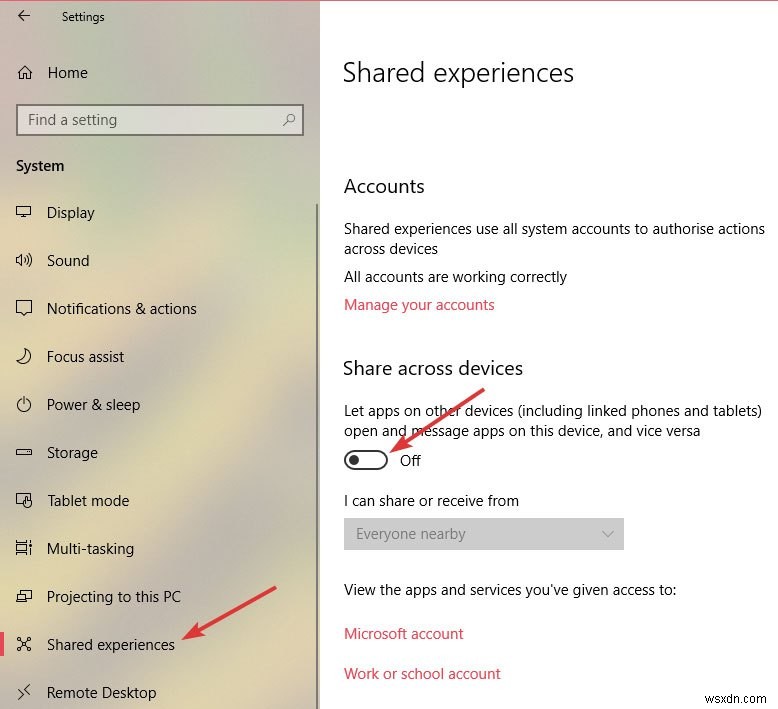Turn on Share across devices toggle
778x709 pixels.
pyautogui.click(x=366, y=460)
